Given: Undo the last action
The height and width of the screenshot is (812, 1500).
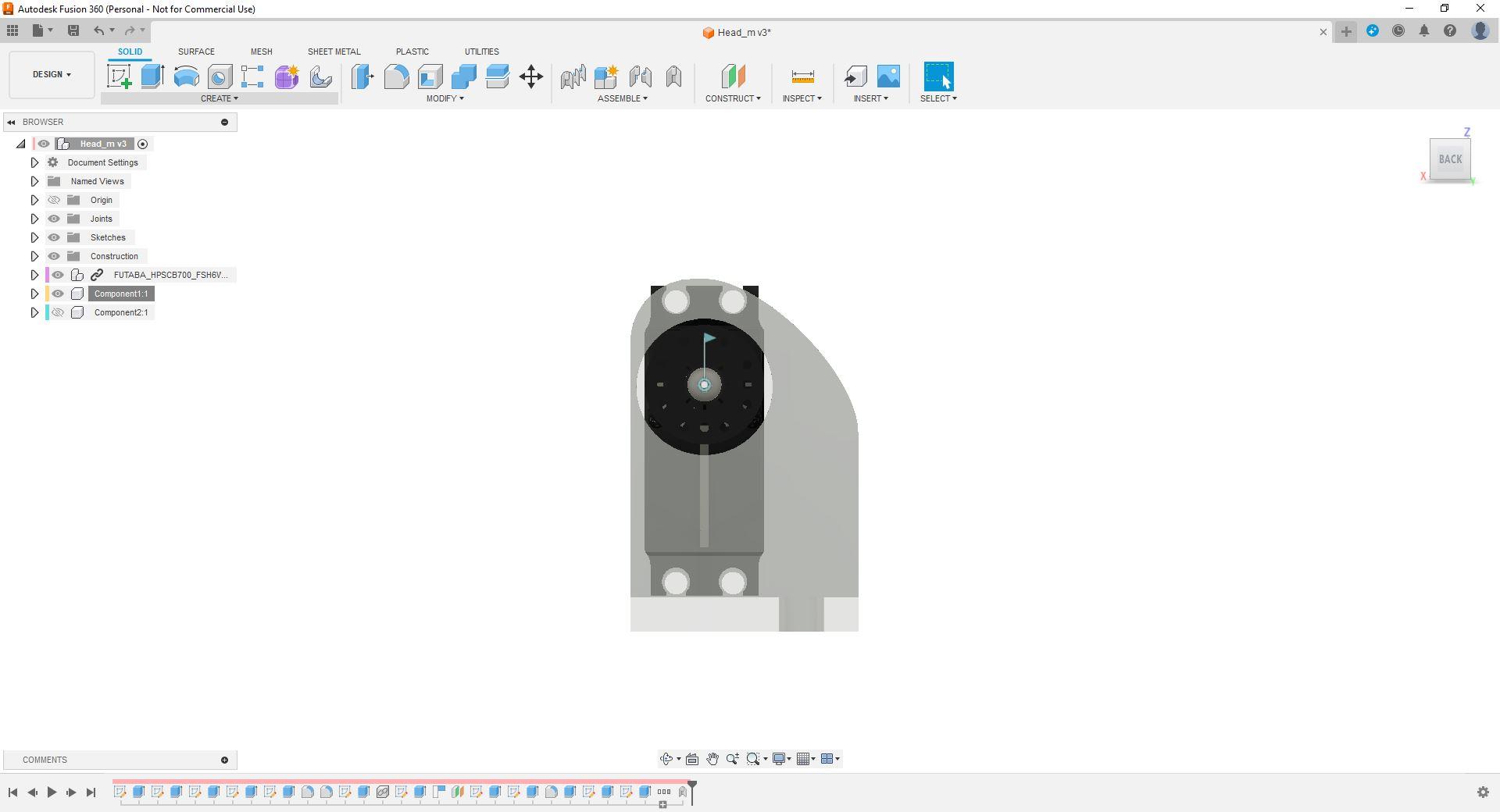Looking at the screenshot, I should (99, 30).
